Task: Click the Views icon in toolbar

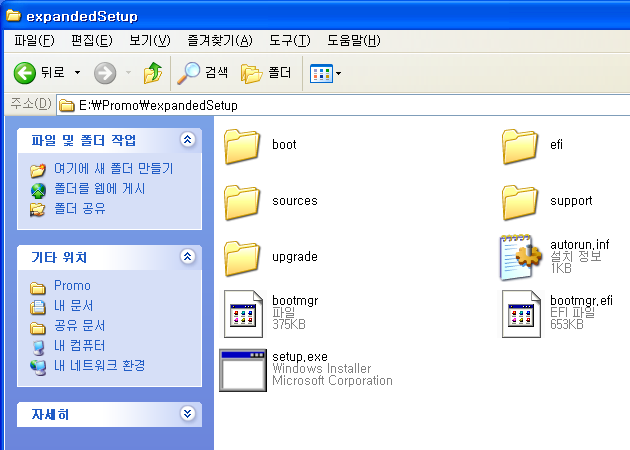Action: pos(321,73)
